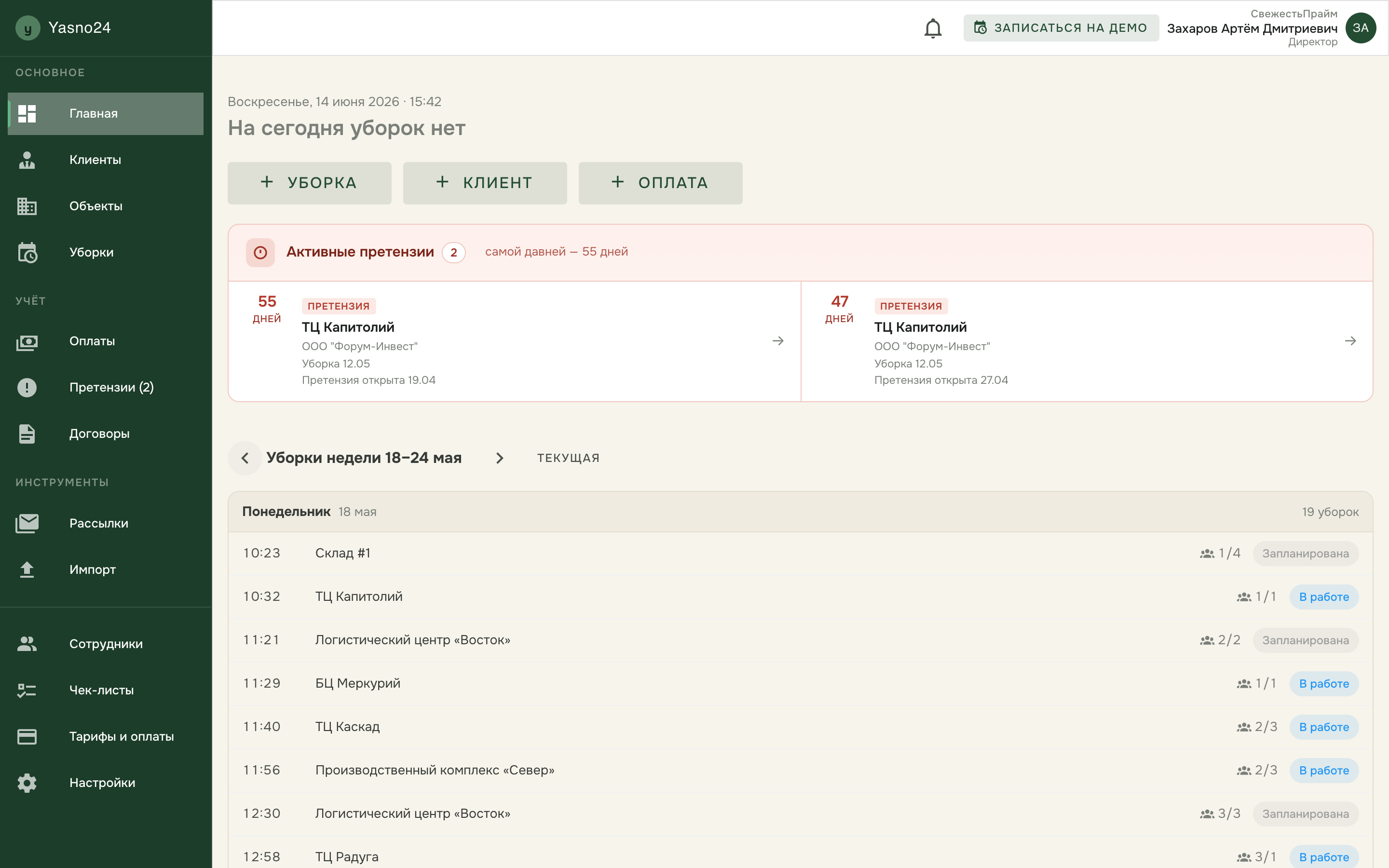Click the 19 уборок count

1330,512
